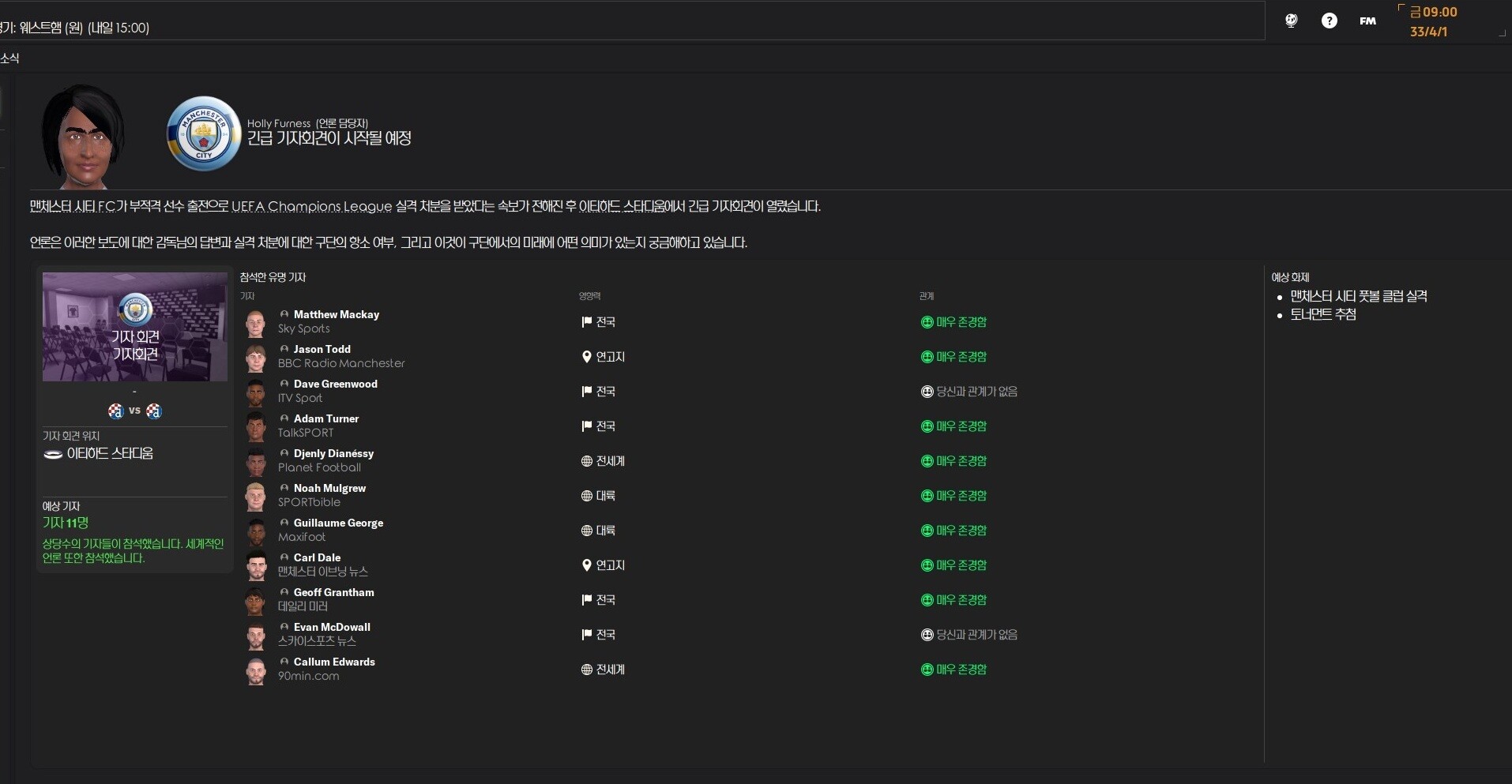
Task: Open the press conference room thumbnail
Action: [x=135, y=327]
